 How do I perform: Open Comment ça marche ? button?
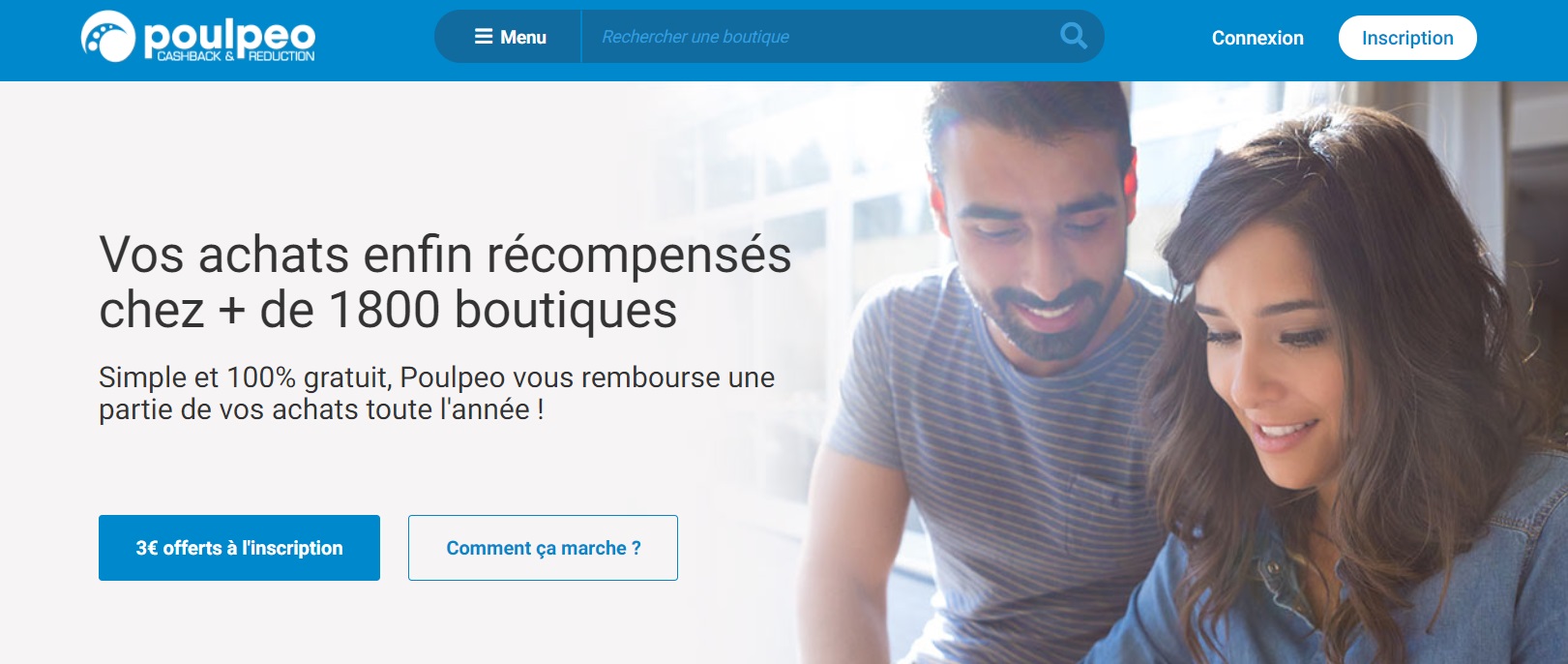543,548
